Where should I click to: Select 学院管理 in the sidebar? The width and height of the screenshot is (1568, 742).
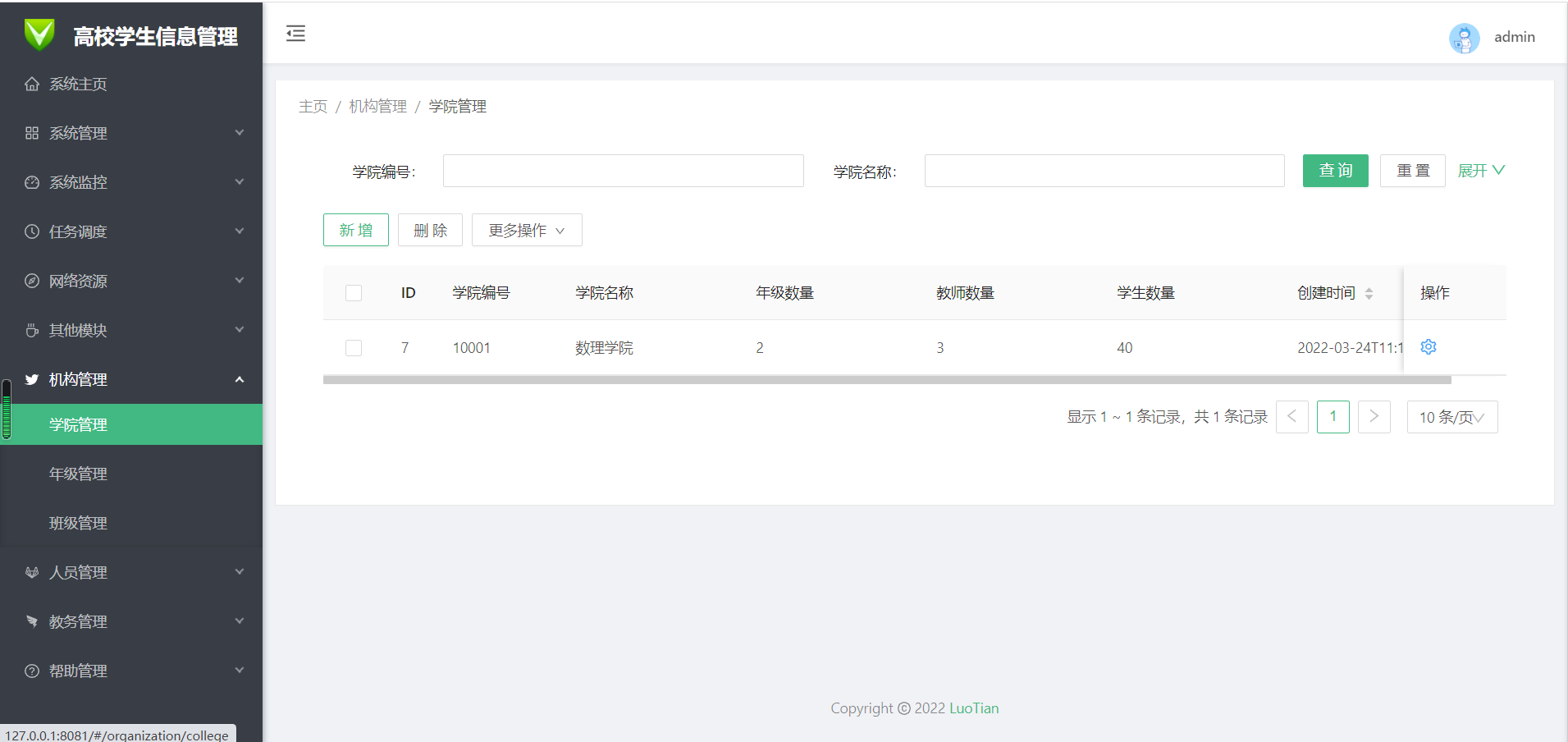click(x=131, y=424)
